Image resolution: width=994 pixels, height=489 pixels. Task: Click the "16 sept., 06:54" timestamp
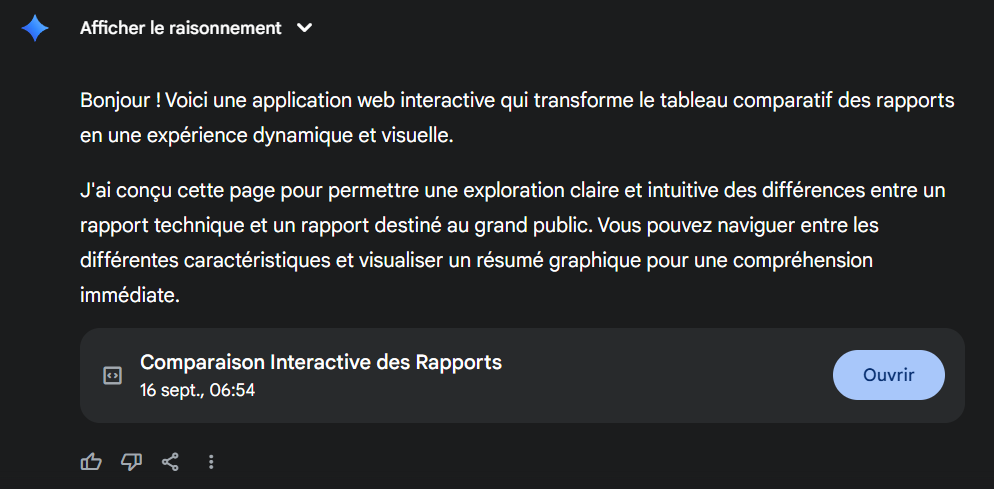[x=198, y=390]
